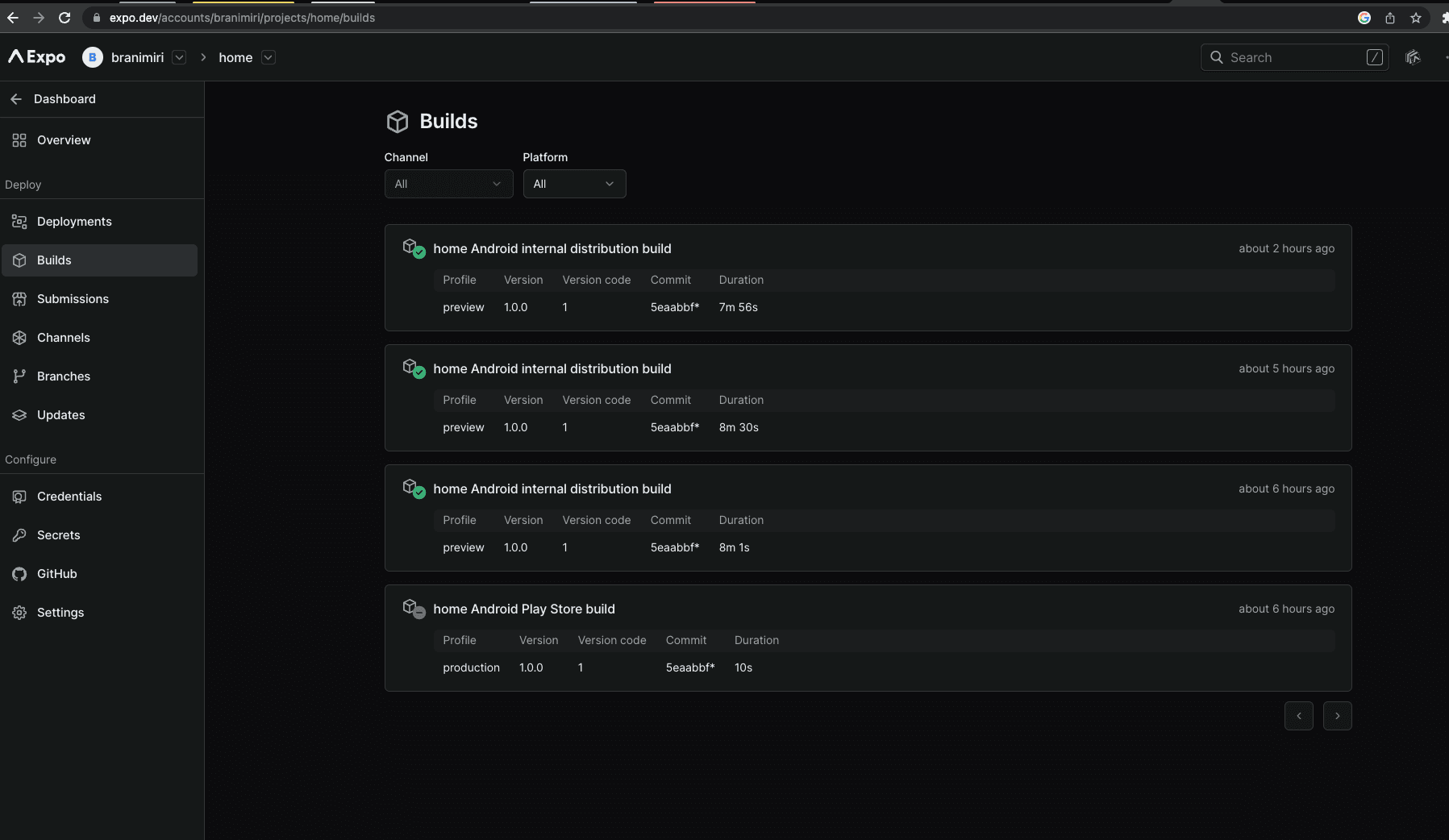
Task: Bookmark the page with the star icon
Action: (1416, 18)
